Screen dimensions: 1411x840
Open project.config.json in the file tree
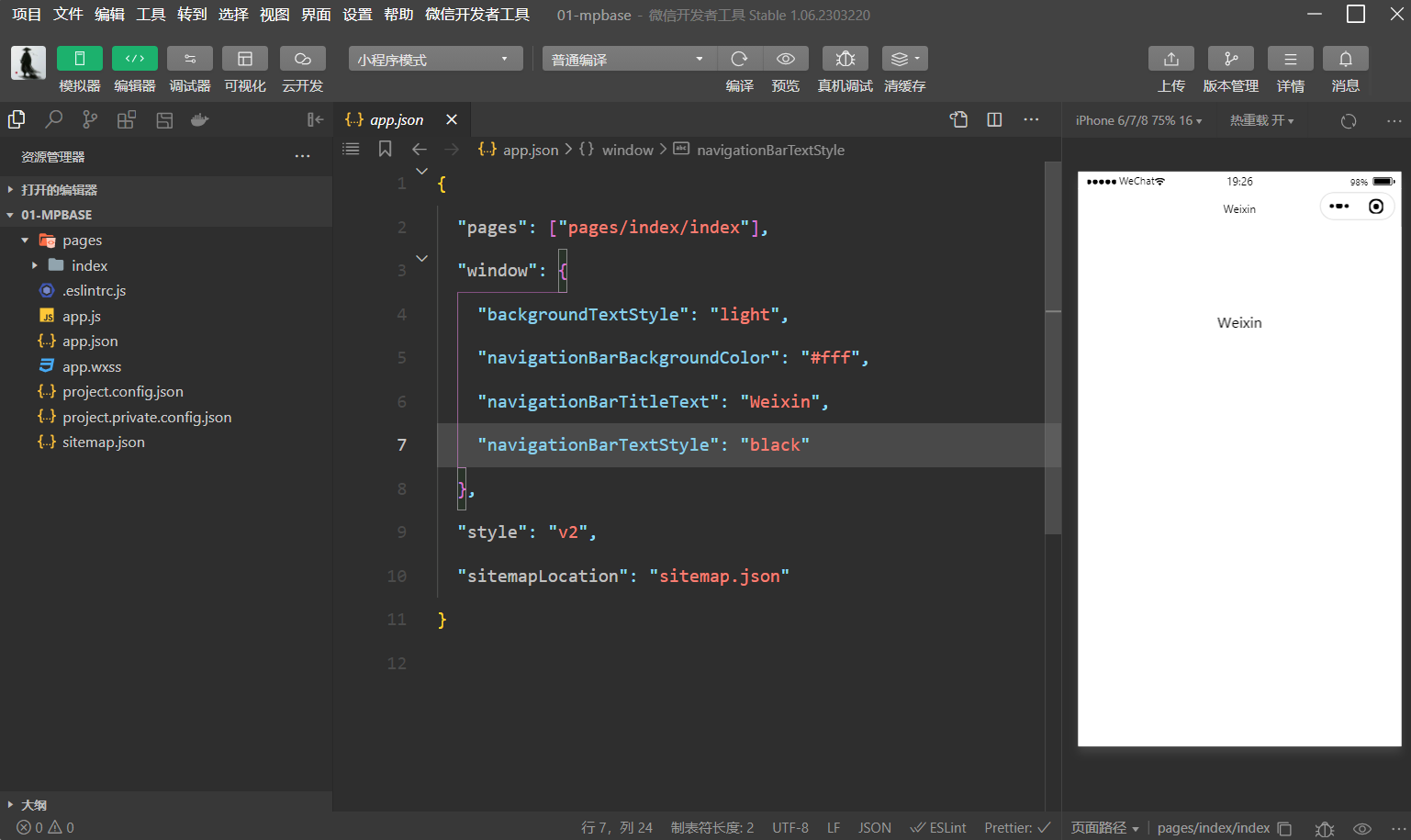(x=123, y=392)
